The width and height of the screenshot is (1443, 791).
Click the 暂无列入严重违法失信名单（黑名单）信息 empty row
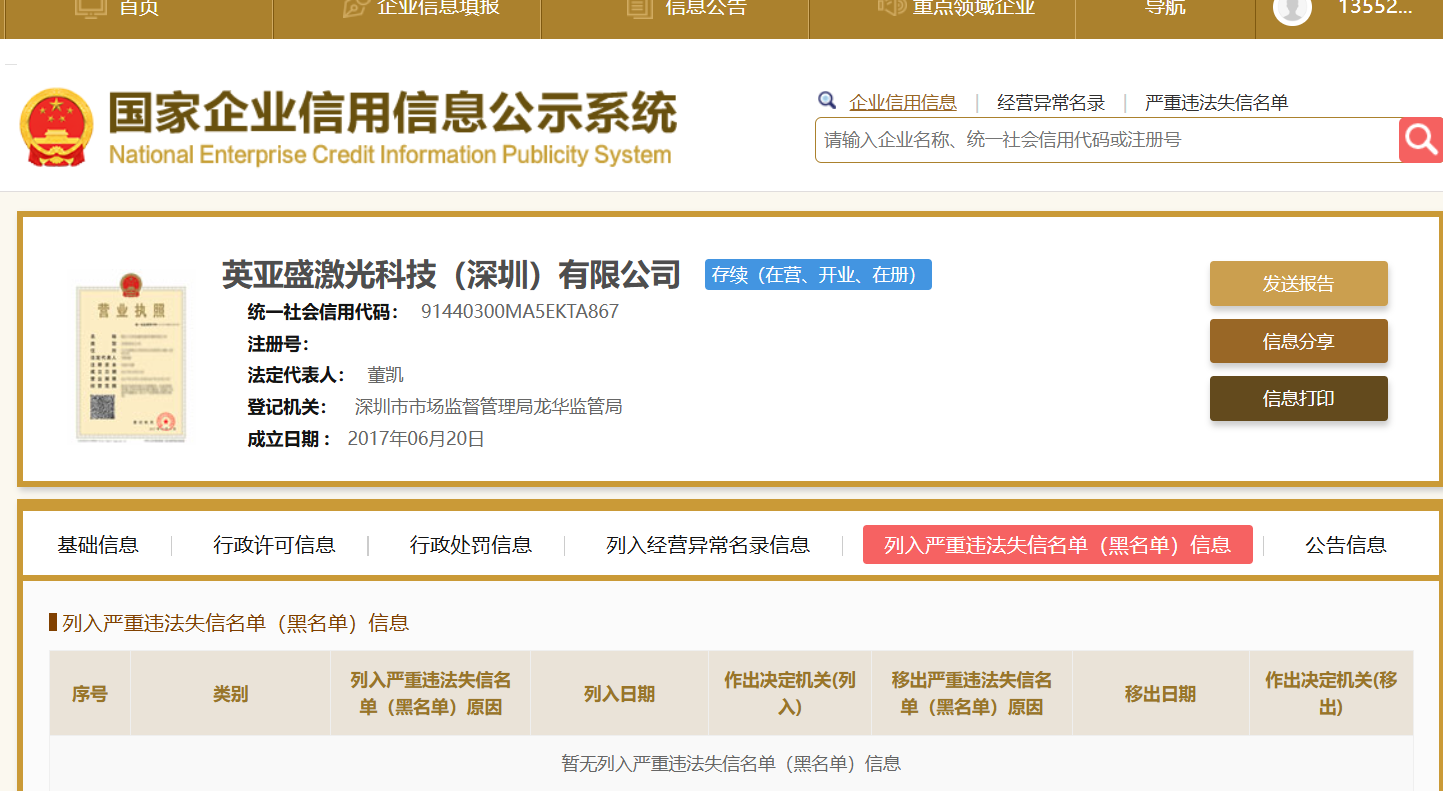pos(731,764)
